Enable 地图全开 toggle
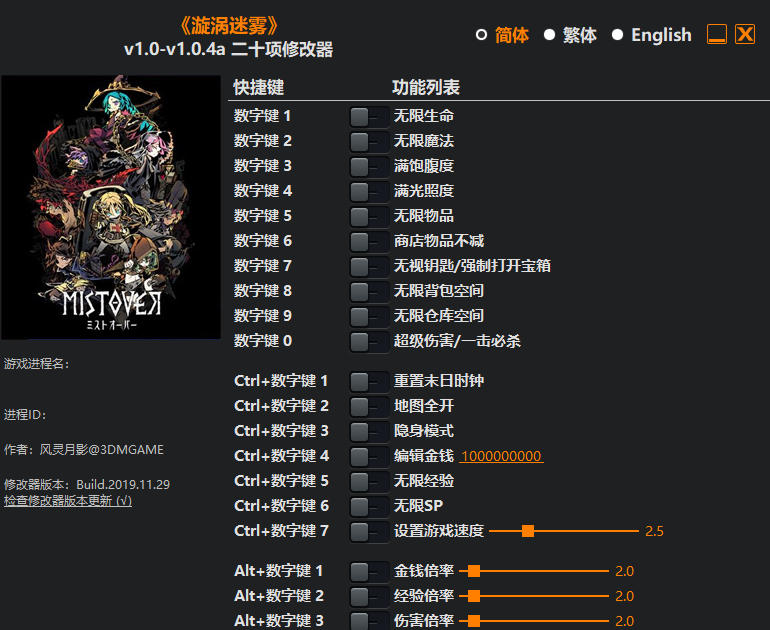The image size is (770, 630). pyautogui.click(x=369, y=407)
